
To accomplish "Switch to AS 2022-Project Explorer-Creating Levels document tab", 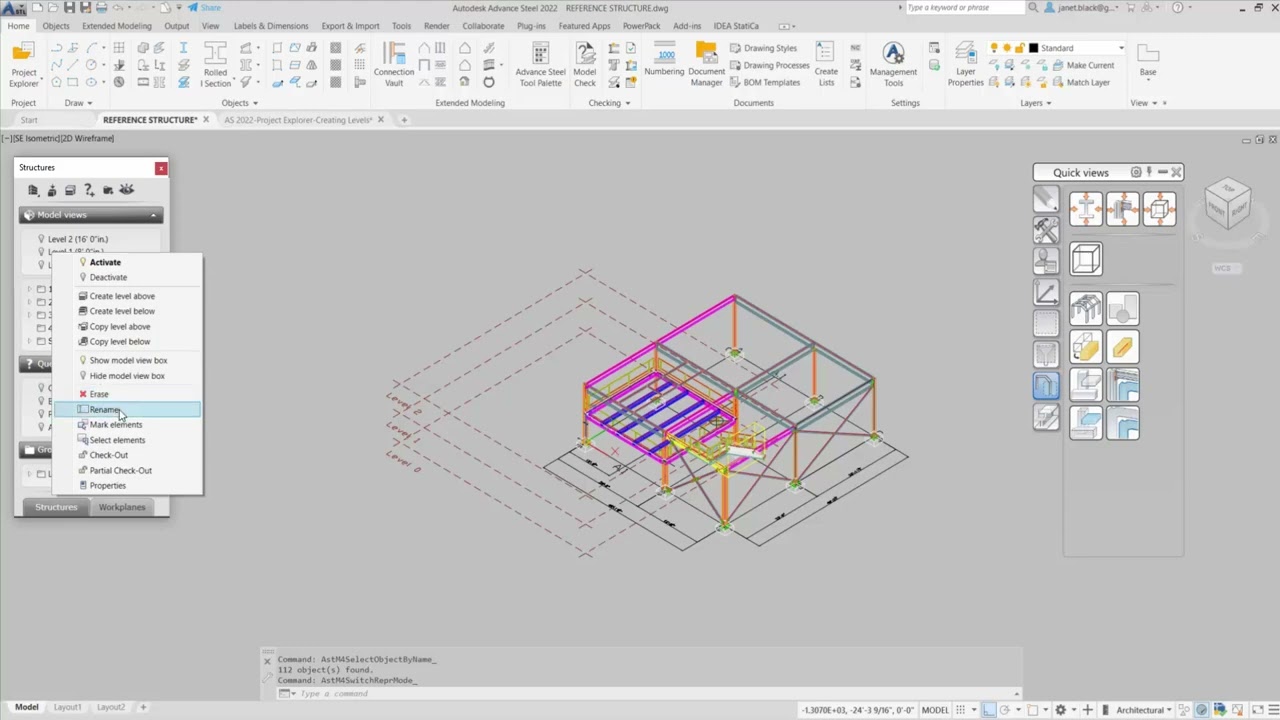I will 298,120.
